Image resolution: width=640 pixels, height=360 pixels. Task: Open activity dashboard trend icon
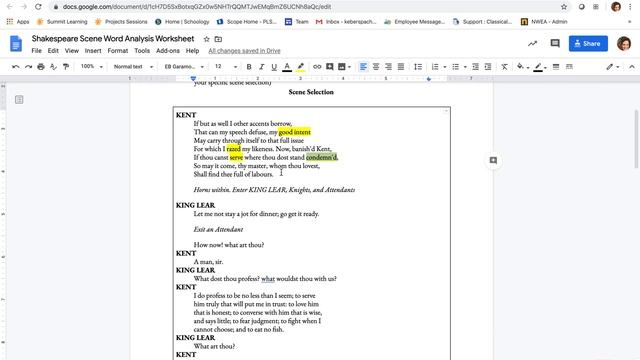tap(532, 43)
